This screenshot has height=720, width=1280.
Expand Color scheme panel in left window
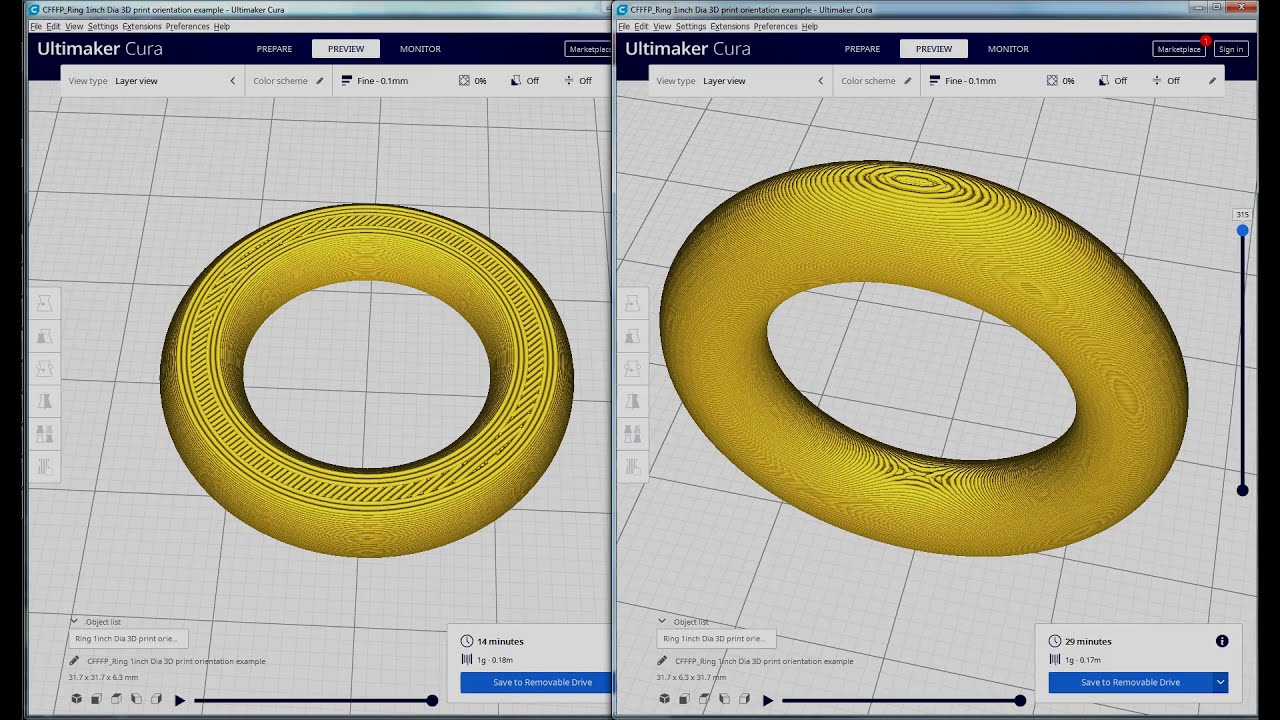tap(288, 81)
